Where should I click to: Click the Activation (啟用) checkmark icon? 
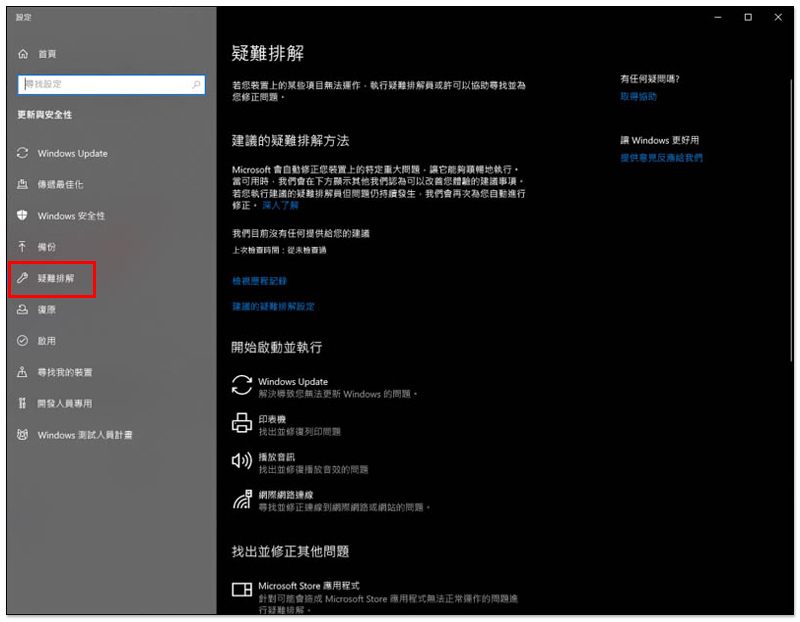pos(22,341)
